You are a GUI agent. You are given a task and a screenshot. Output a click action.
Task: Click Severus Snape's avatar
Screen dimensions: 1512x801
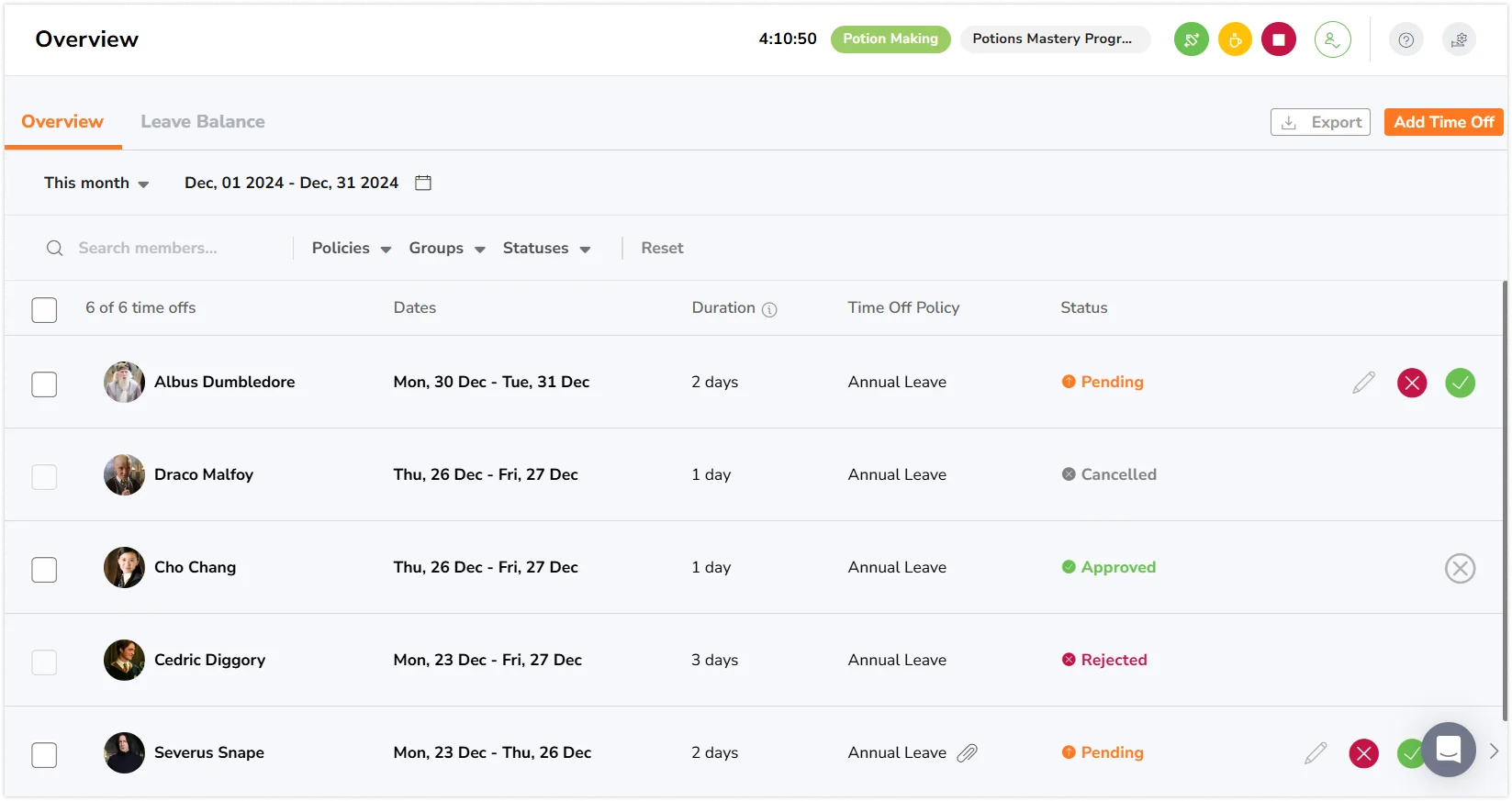(x=124, y=752)
